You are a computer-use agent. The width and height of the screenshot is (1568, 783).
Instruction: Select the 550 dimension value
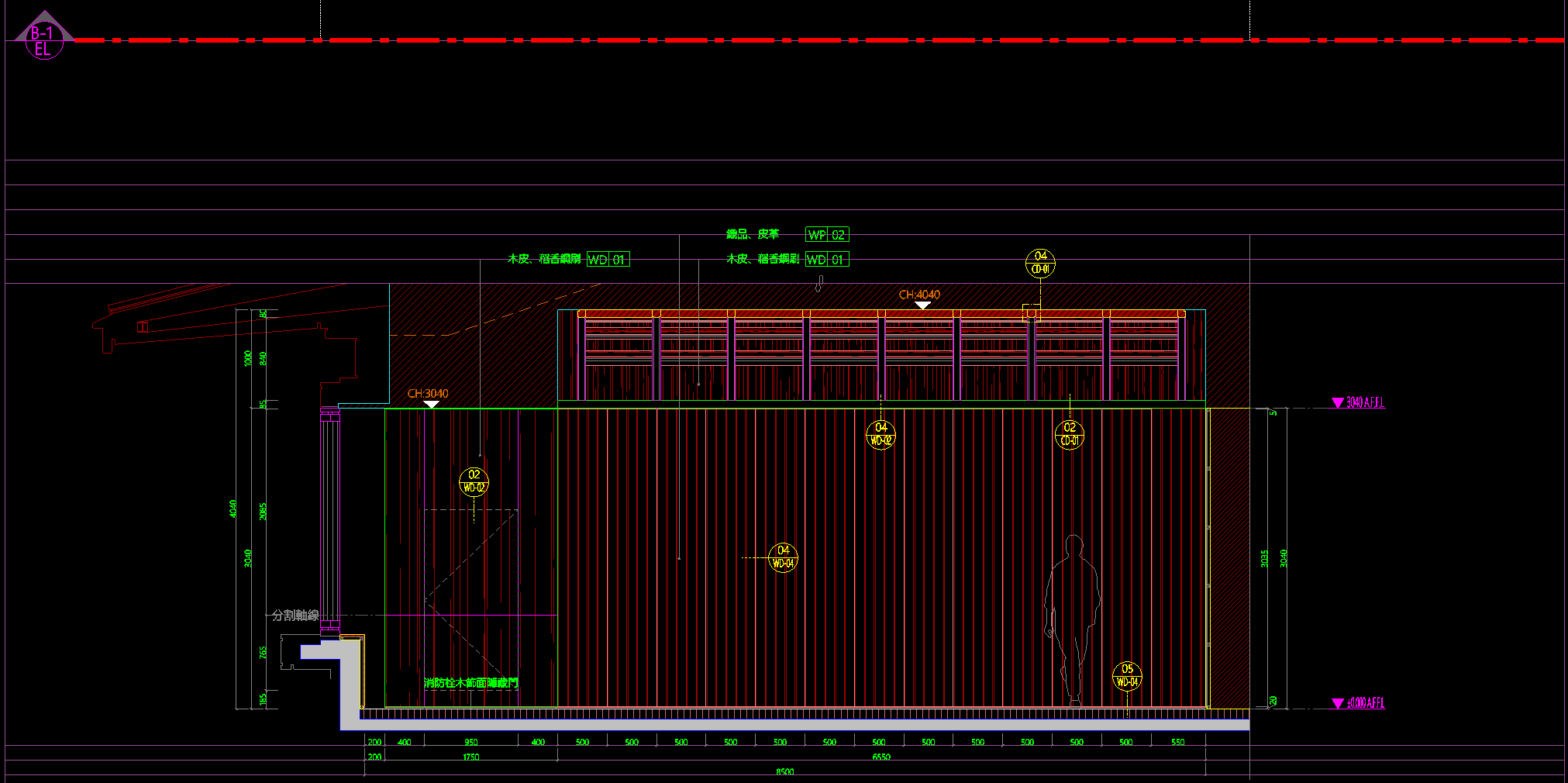[1177, 743]
